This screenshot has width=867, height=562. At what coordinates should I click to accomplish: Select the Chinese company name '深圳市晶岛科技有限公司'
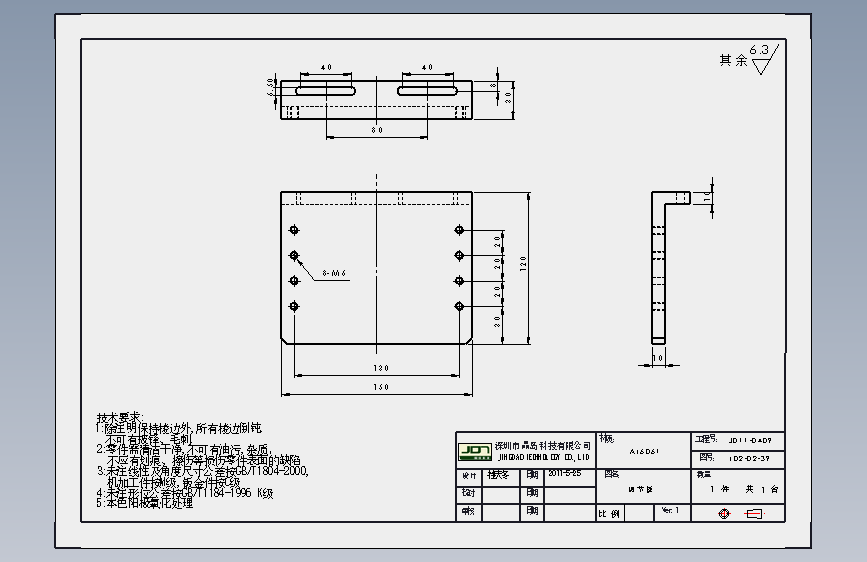click(x=542, y=446)
